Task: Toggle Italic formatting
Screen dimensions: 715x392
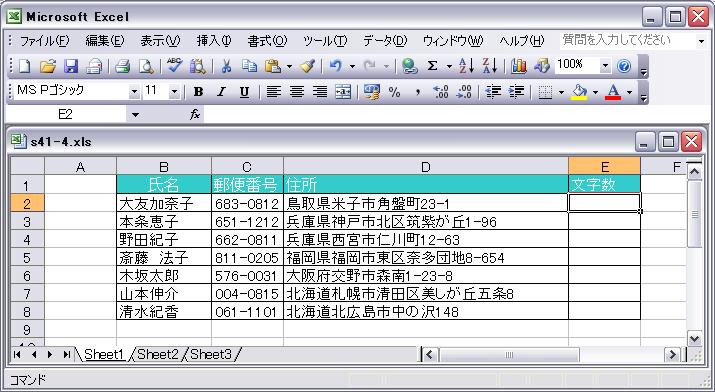Action: tap(221, 92)
